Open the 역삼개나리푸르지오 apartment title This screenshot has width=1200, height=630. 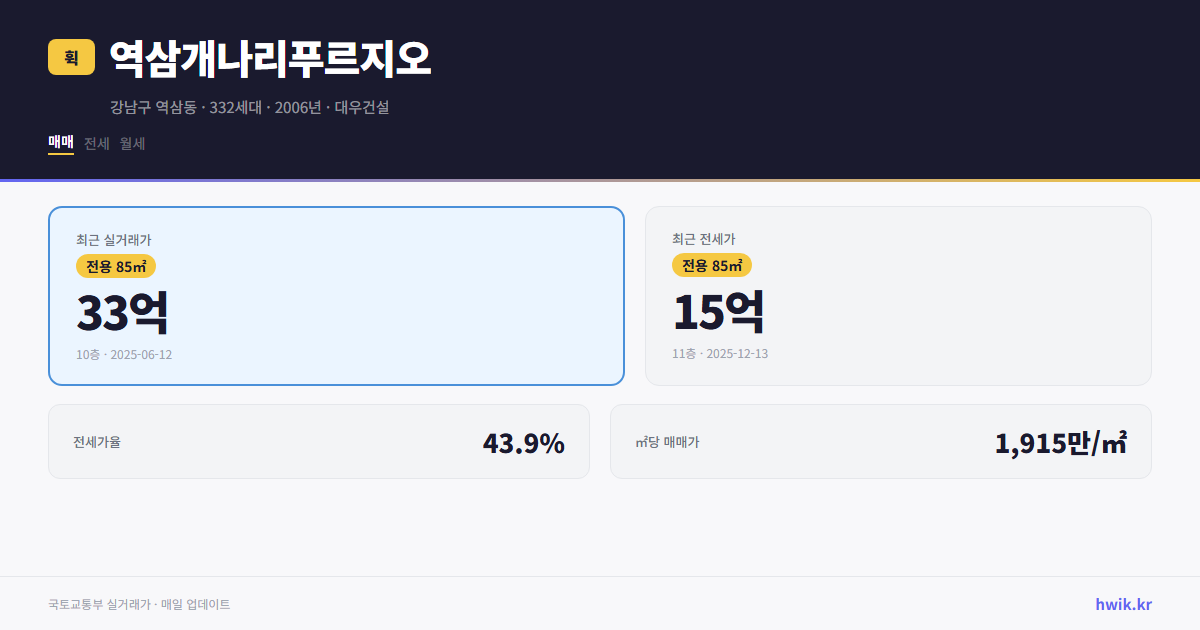click(270, 59)
